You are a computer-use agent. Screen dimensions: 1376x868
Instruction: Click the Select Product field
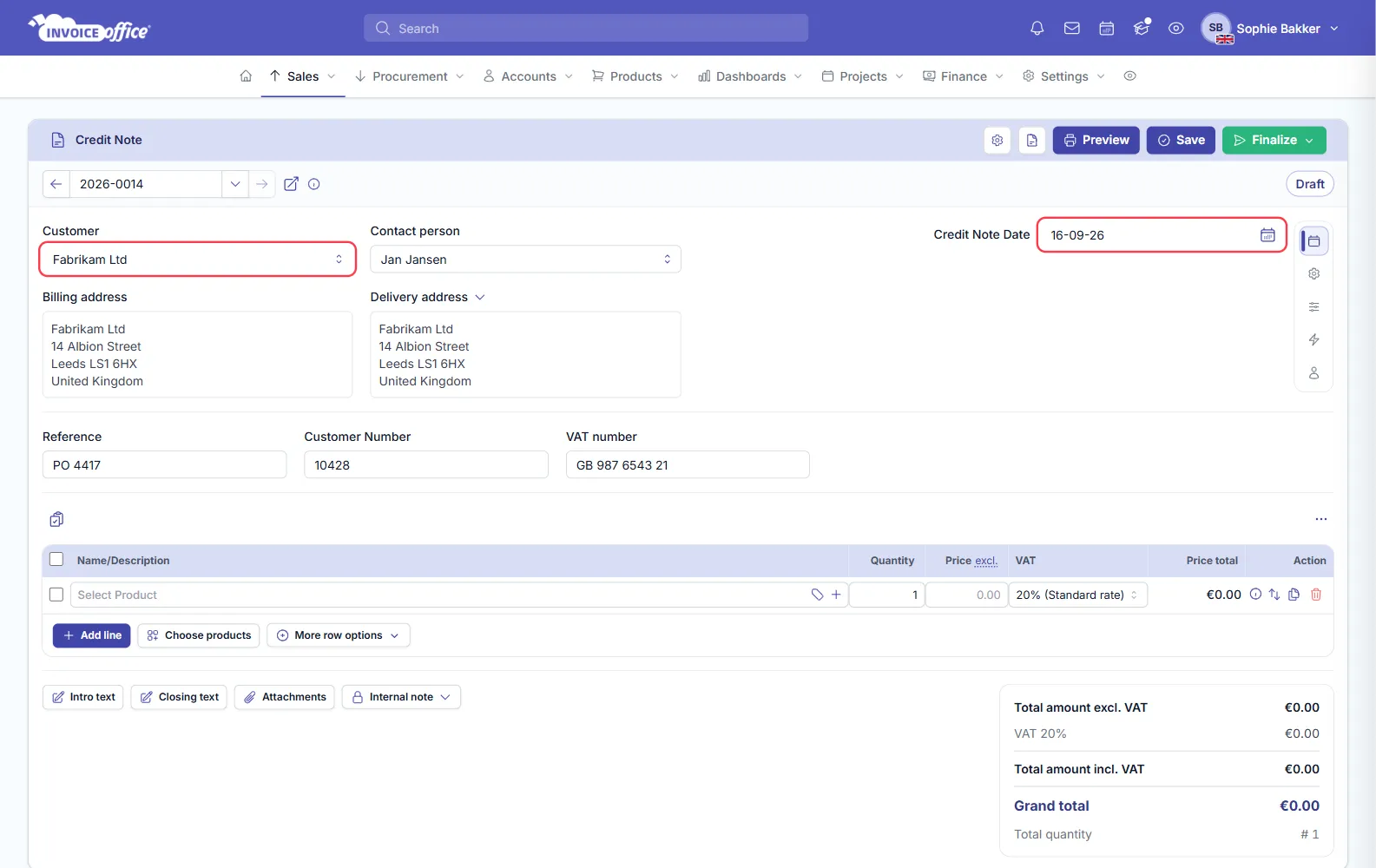[458, 595]
